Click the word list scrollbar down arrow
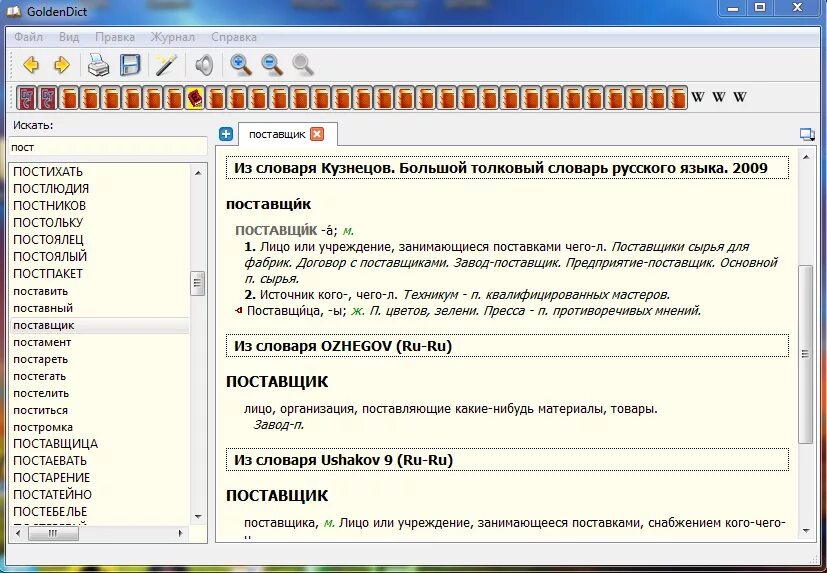 pos(198,517)
